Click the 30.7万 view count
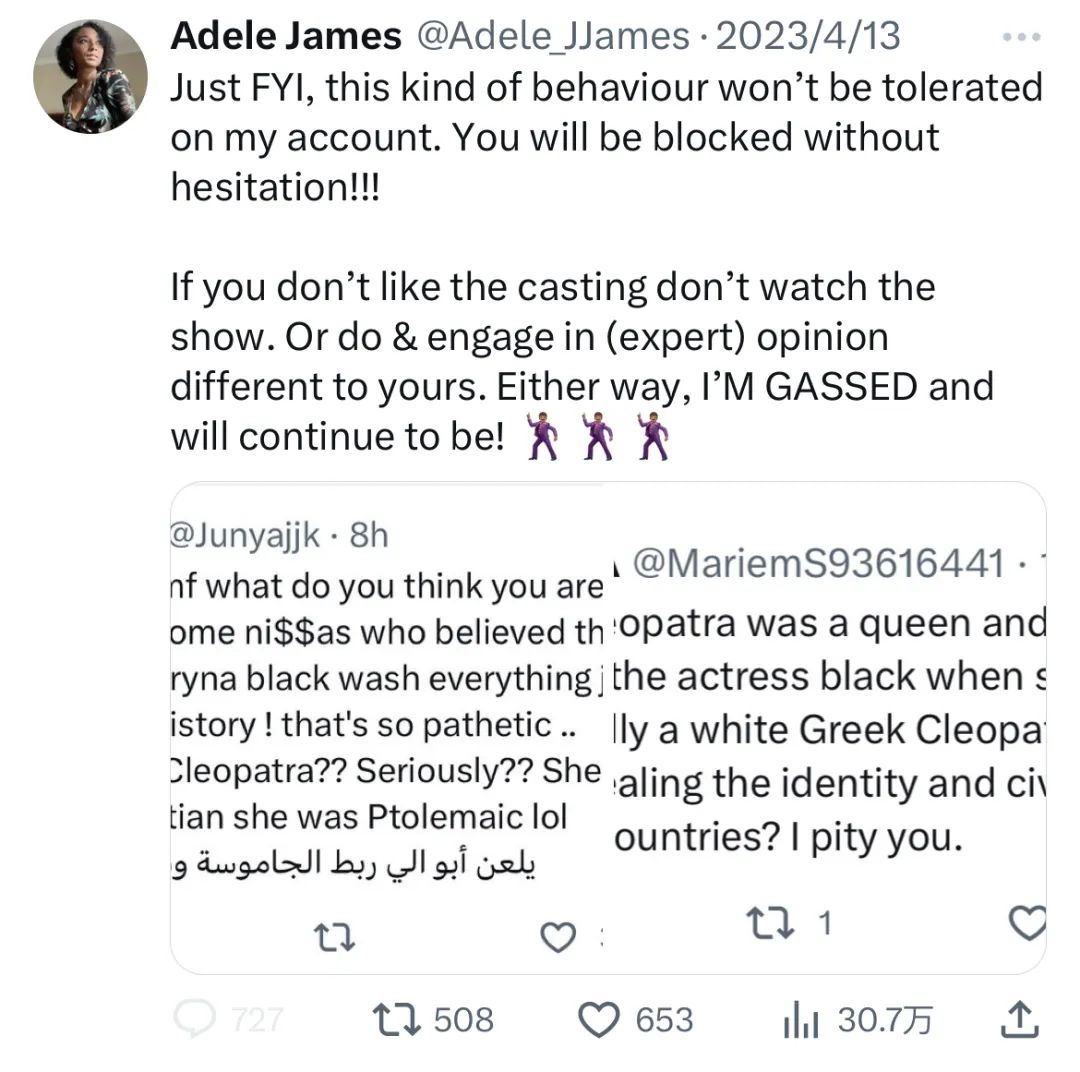This screenshot has width=1080, height=1072. pyautogui.click(x=884, y=1019)
